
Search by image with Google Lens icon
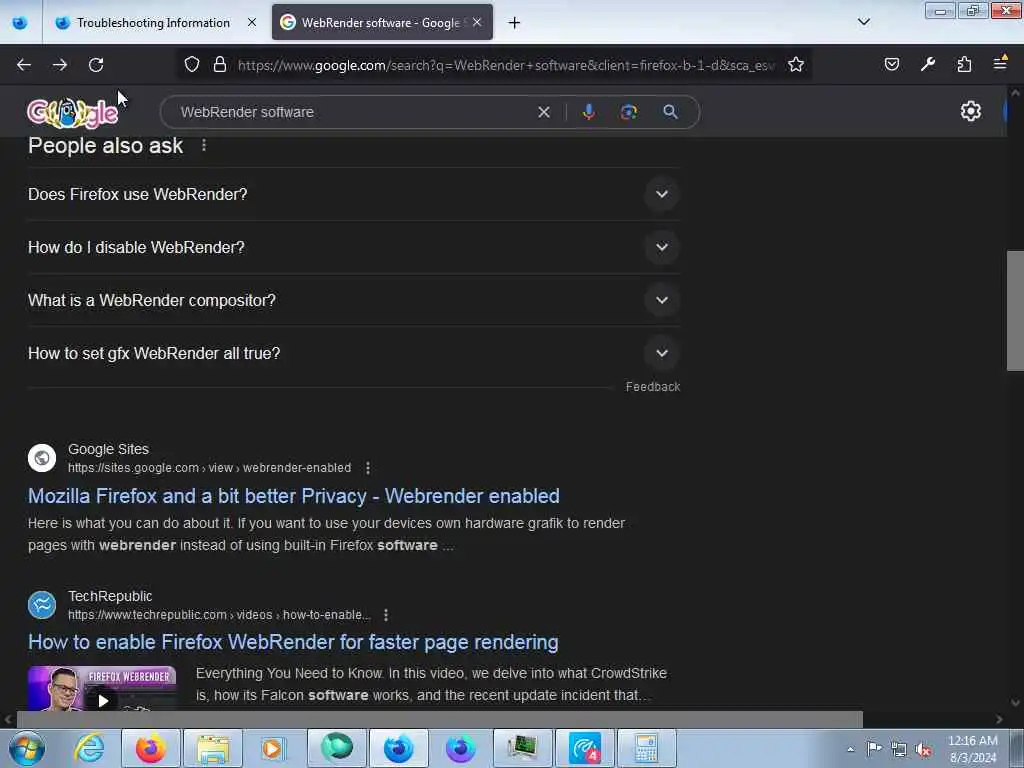[x=628, y=112]
